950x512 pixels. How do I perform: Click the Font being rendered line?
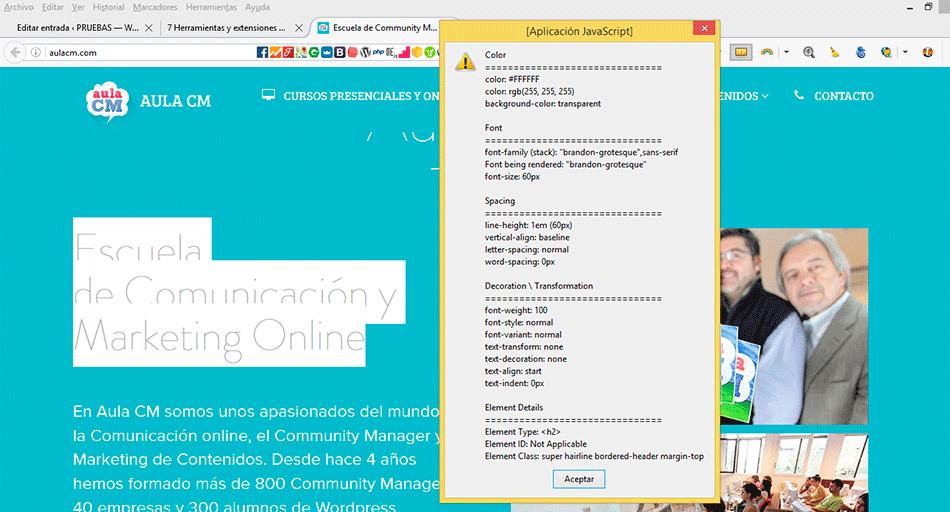pyautogui.click(x=565, y=165)
